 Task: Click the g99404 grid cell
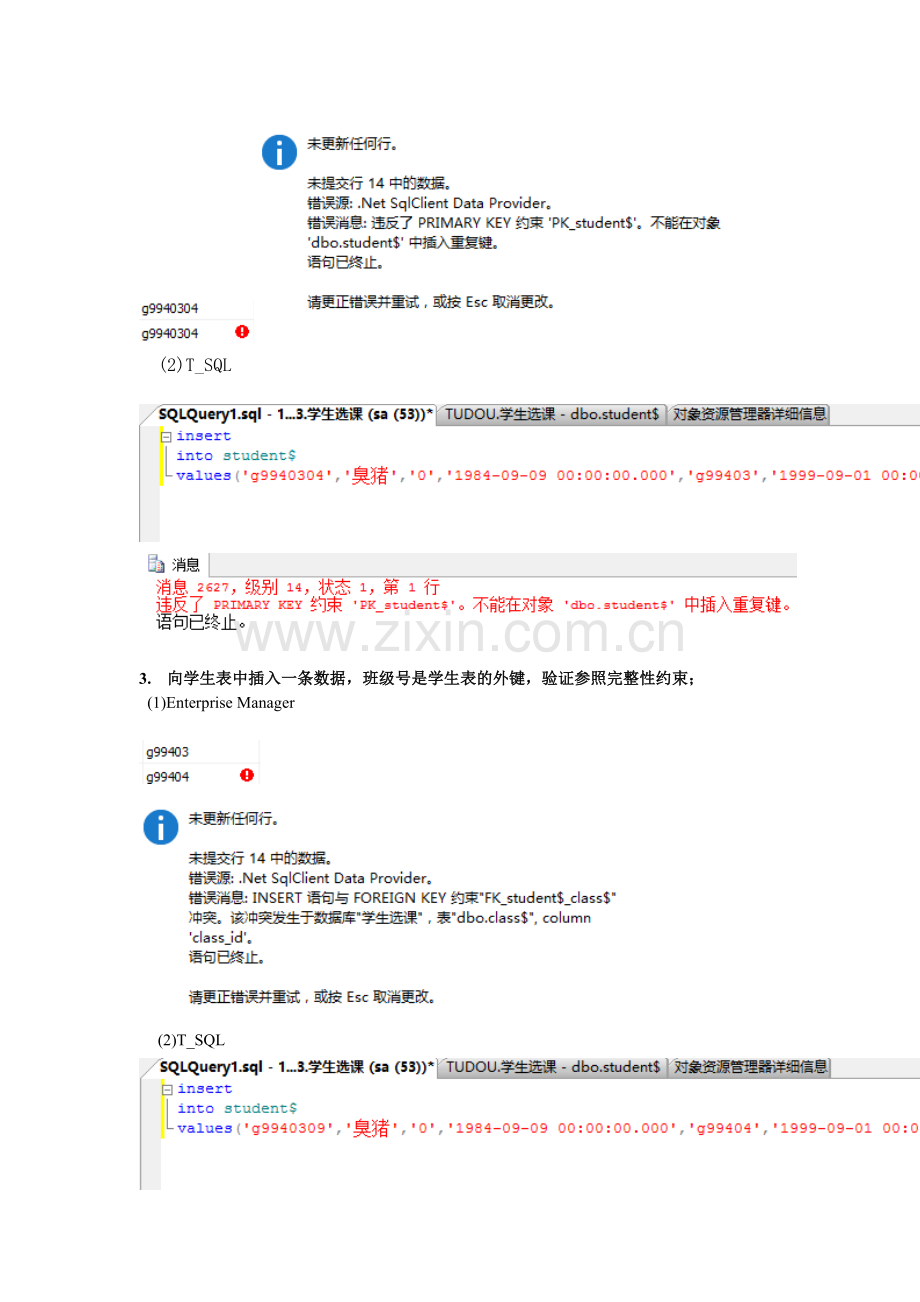(200, 776)
